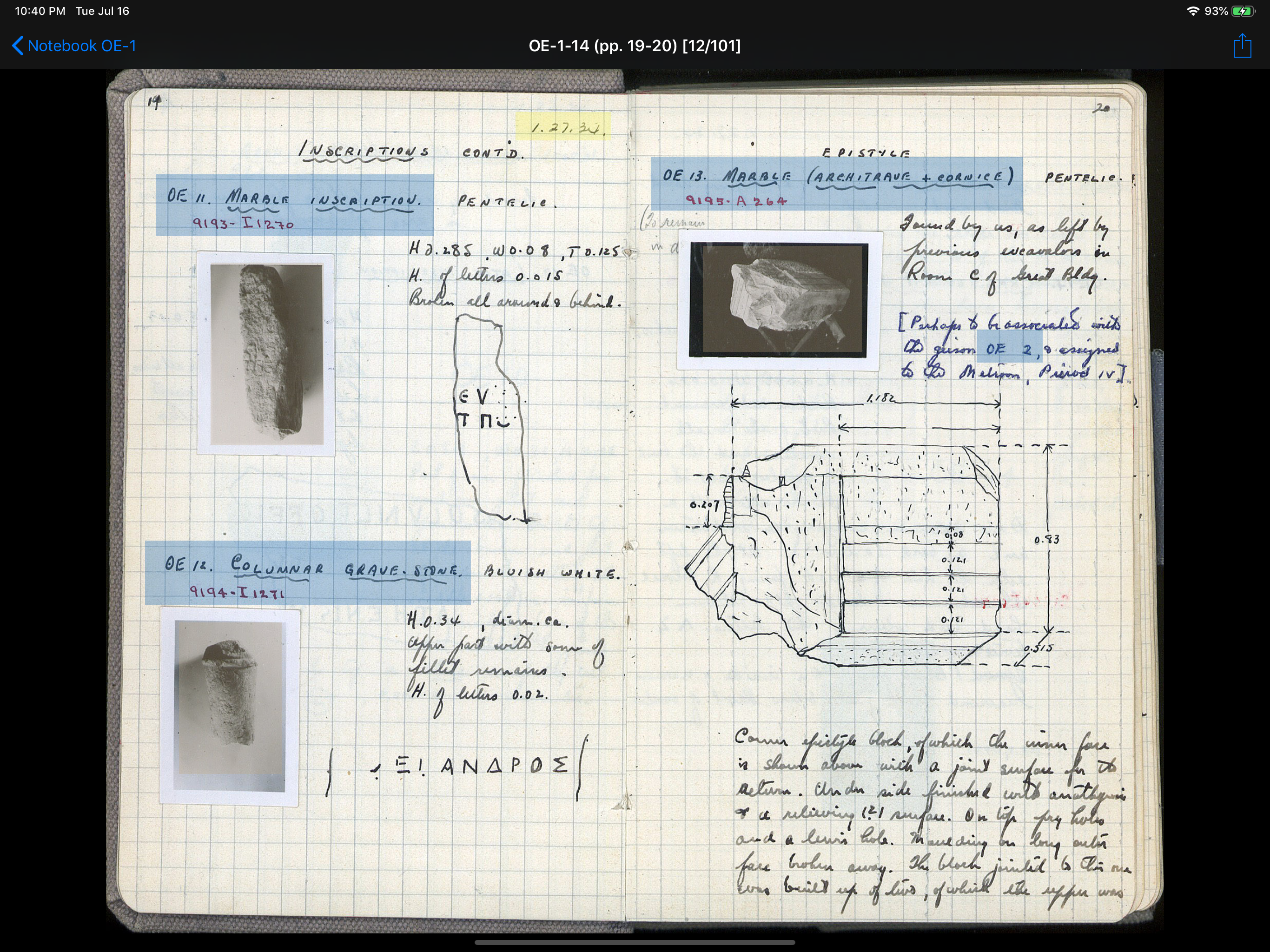Tap the highlighted OE 11 Marble Inscription heading
This screenshot has height=952, width=1270.
tap(295, 205)
